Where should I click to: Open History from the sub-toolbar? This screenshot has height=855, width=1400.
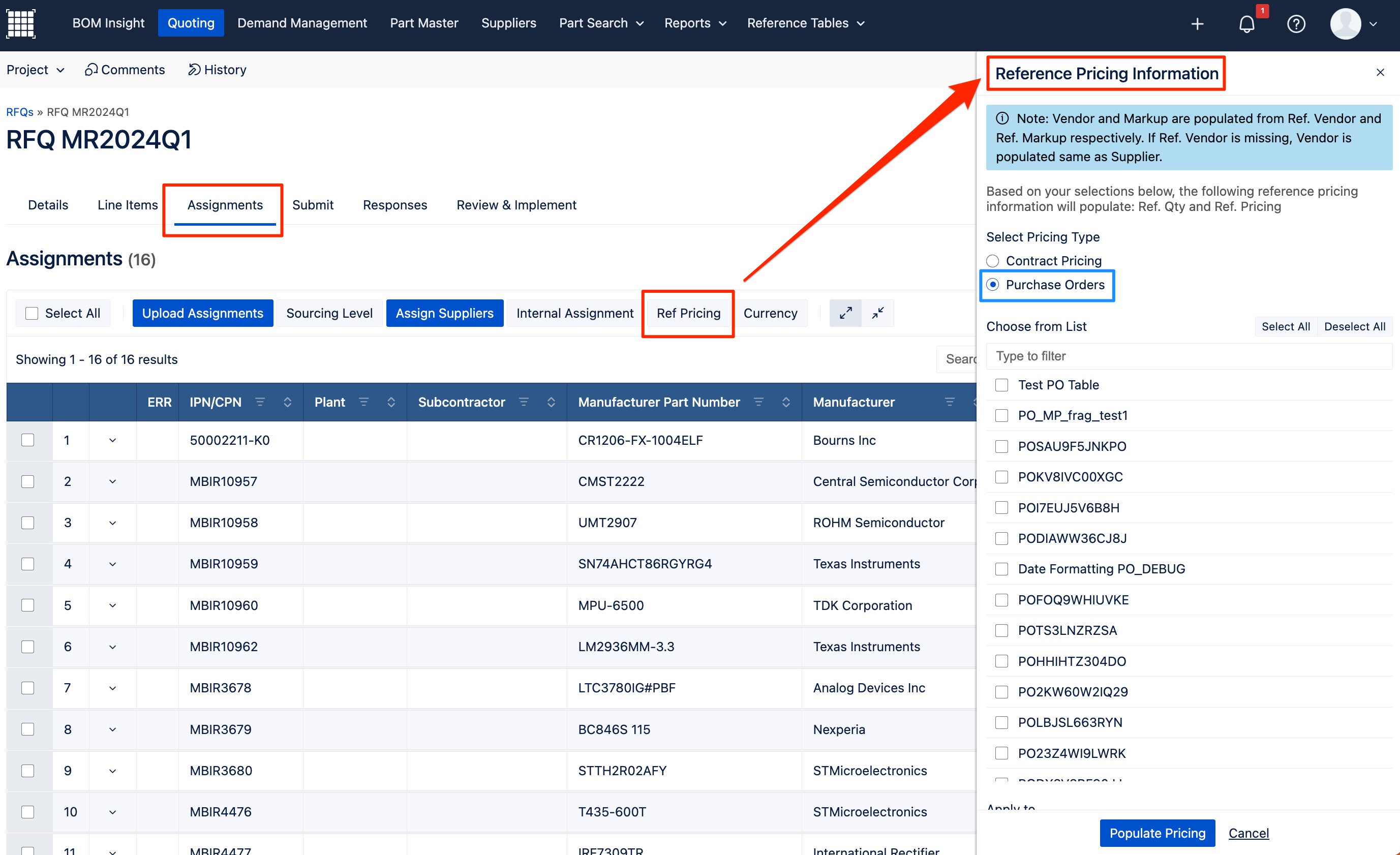[x=217, y=69]
